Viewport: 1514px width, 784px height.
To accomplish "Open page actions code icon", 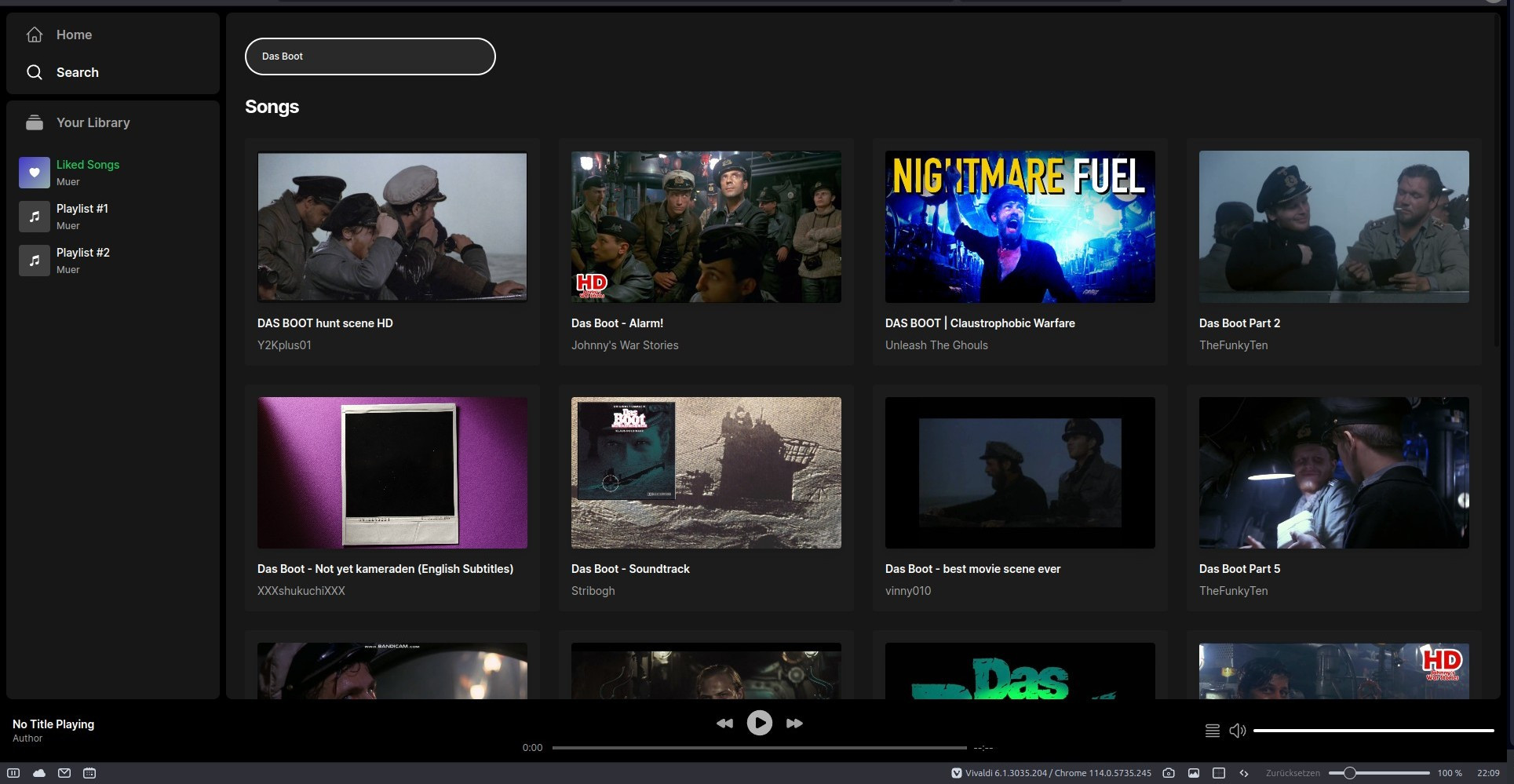I will pos(1244,773).
